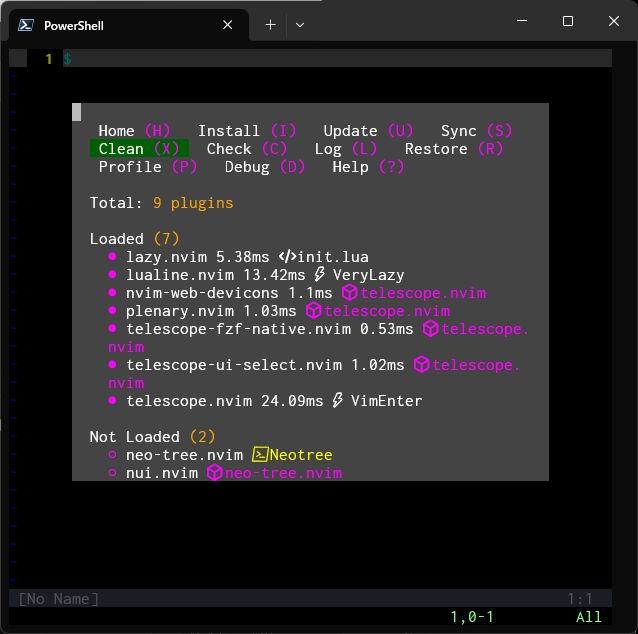This screenshot has width=638, height=634.
Task: Click the package icon on nvim-web-devicons row
Action: 350,293
